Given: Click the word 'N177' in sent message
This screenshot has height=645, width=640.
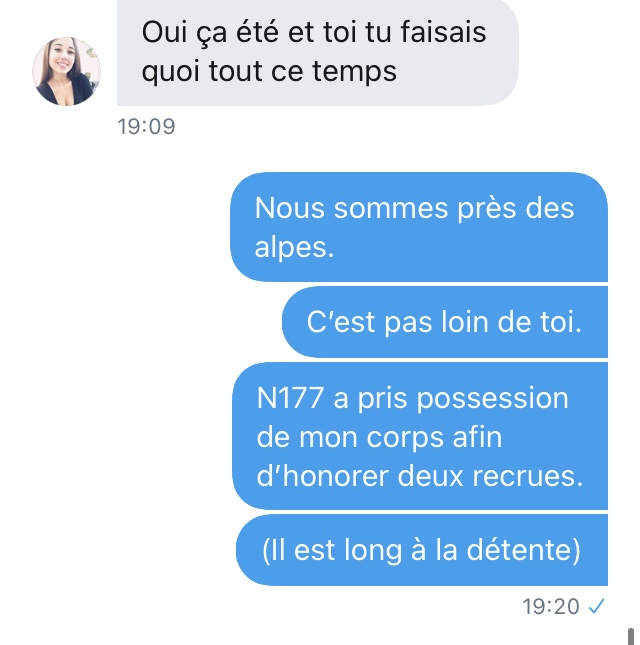Looking at the screenshot, I should [x=290, y=398].
